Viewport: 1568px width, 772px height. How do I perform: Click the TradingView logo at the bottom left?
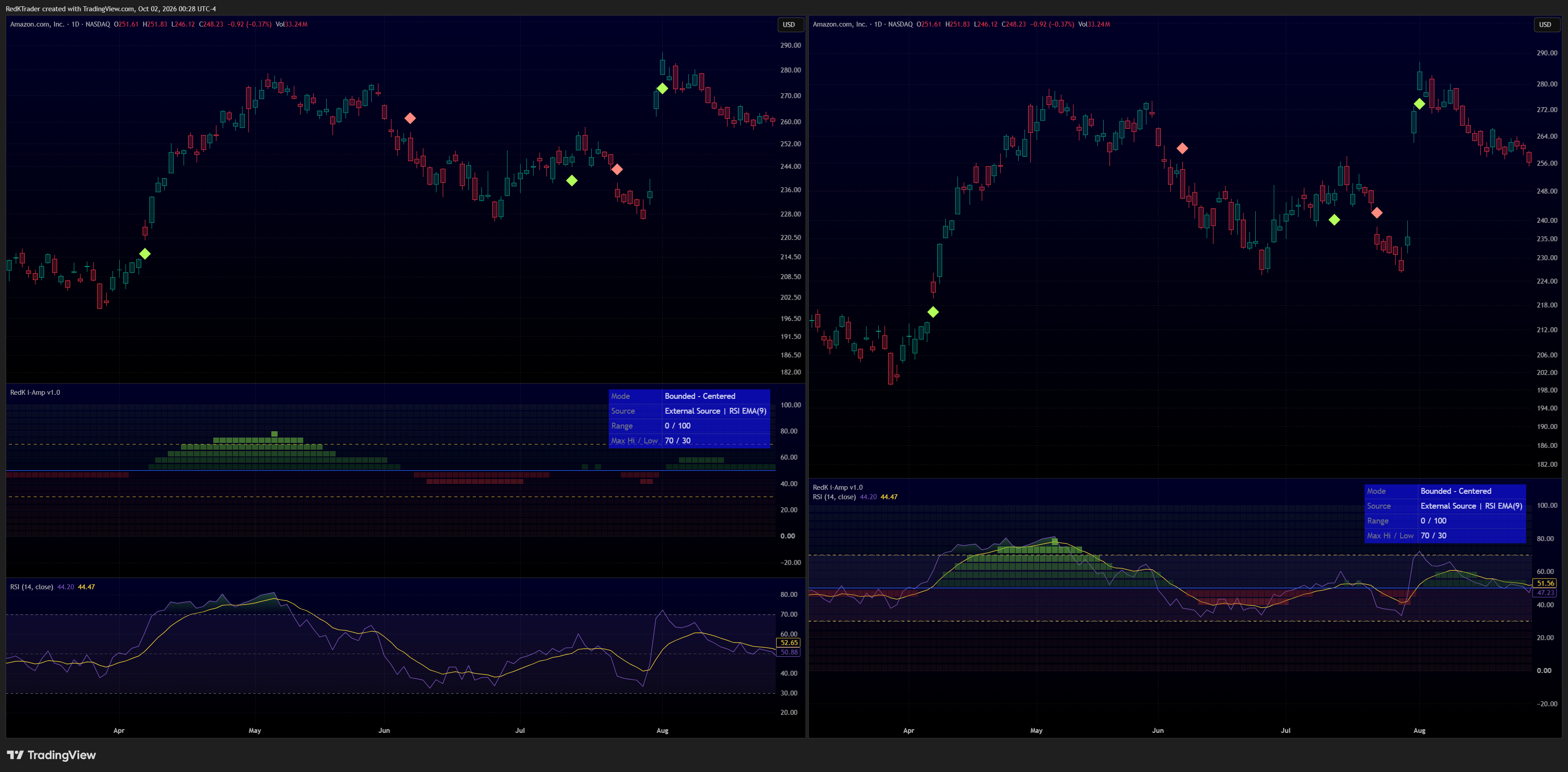tap(51, 755)
